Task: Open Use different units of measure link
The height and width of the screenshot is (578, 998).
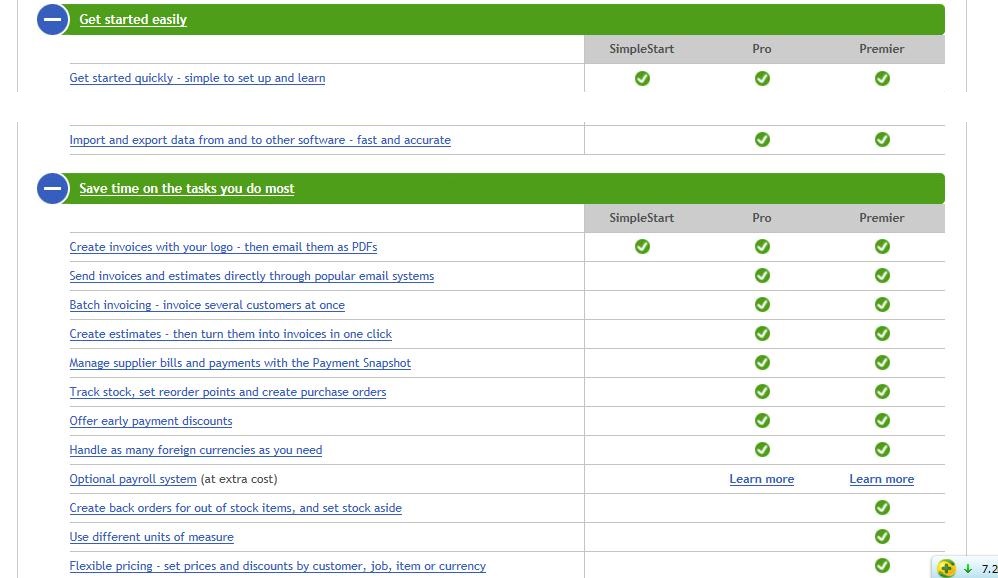Action: [151, 537]
